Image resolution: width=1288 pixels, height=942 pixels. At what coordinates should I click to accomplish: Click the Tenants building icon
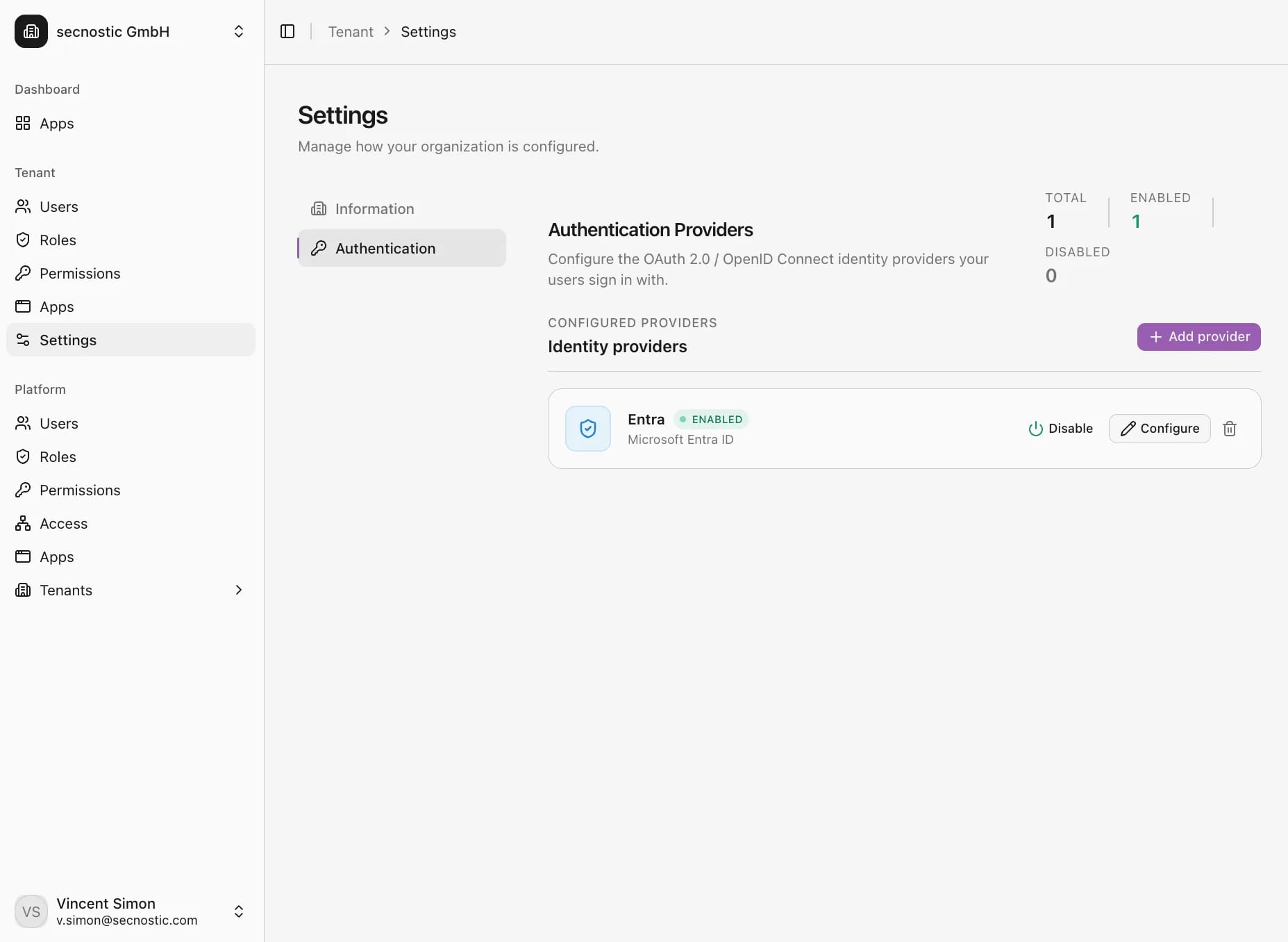click(x=23, y=590)
